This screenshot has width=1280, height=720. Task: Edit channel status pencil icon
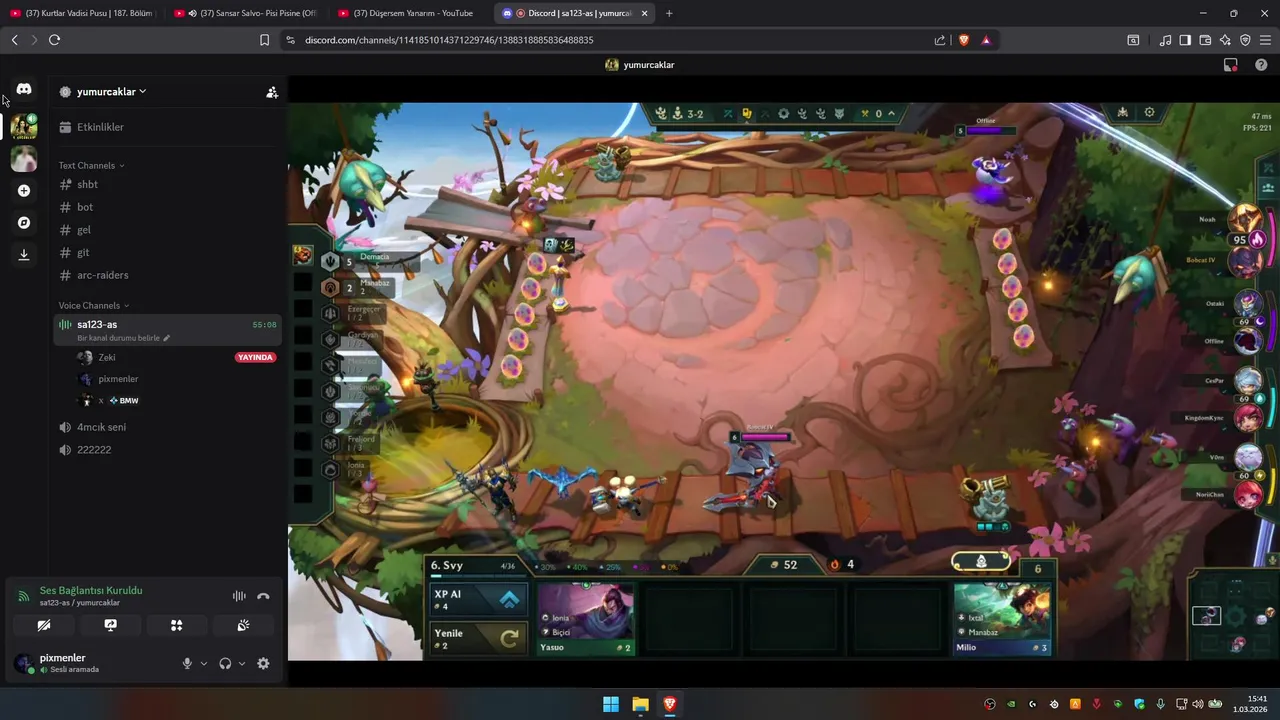166,338
